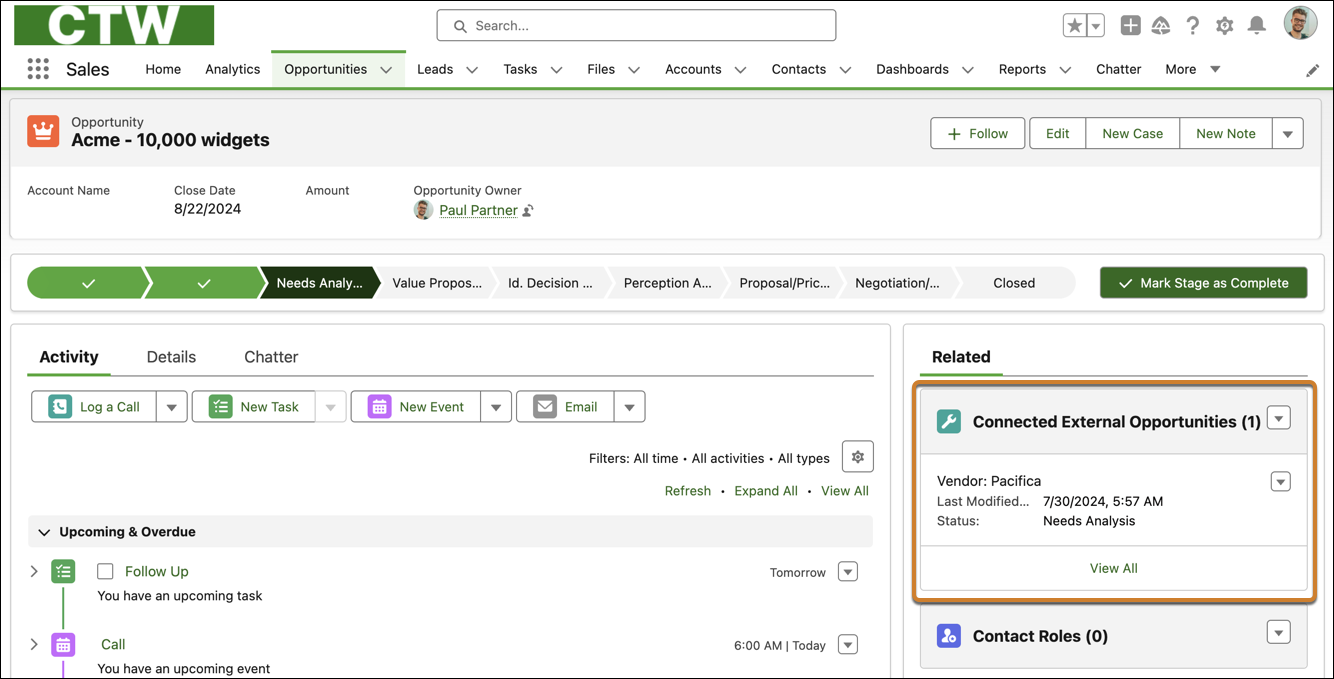This screenshot has width=1334, height=679.
Task: Click the Refresh link
Action: point(688,491)
